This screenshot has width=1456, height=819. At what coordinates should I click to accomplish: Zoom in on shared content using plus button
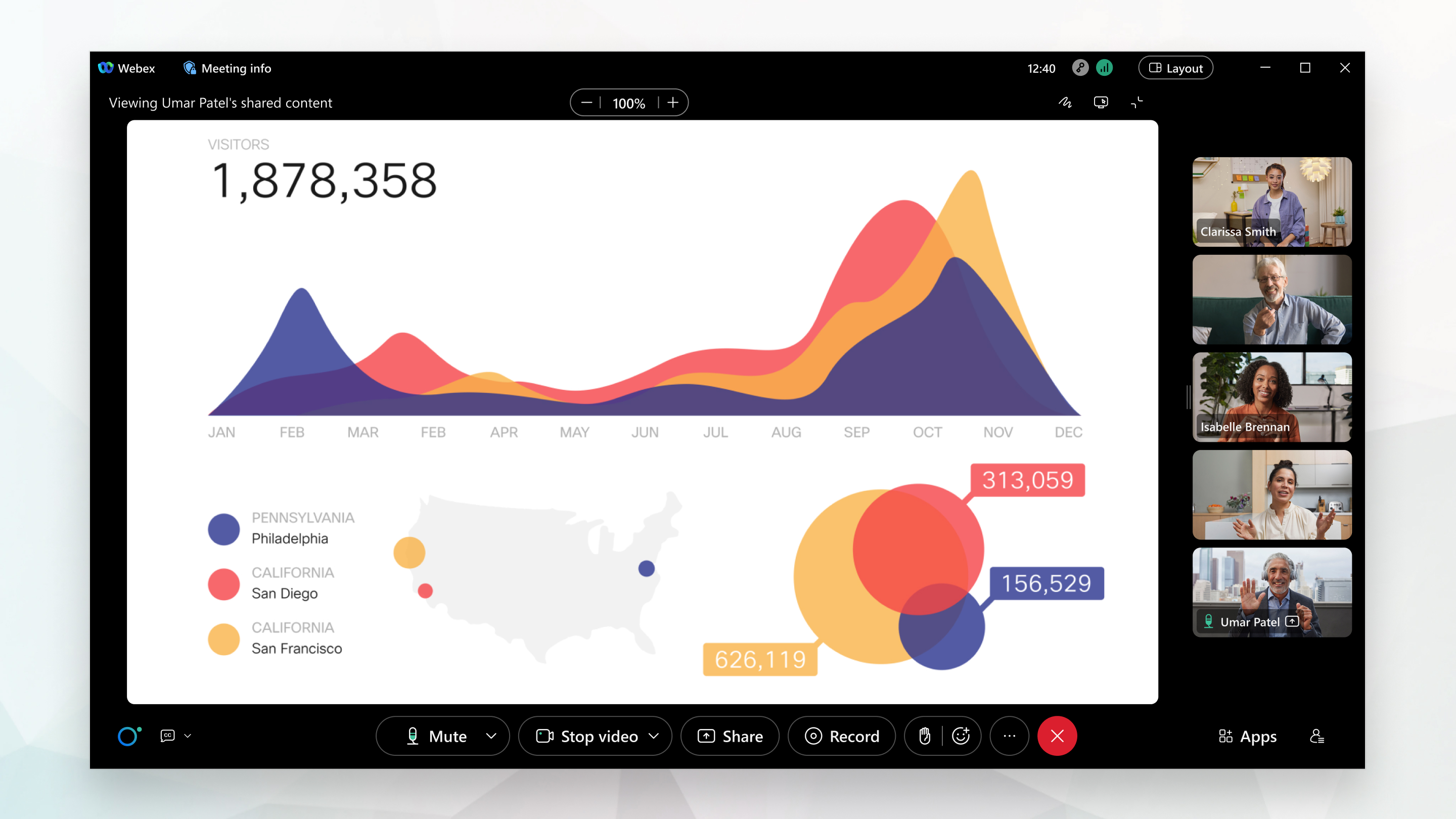click(x=671, y=102)
